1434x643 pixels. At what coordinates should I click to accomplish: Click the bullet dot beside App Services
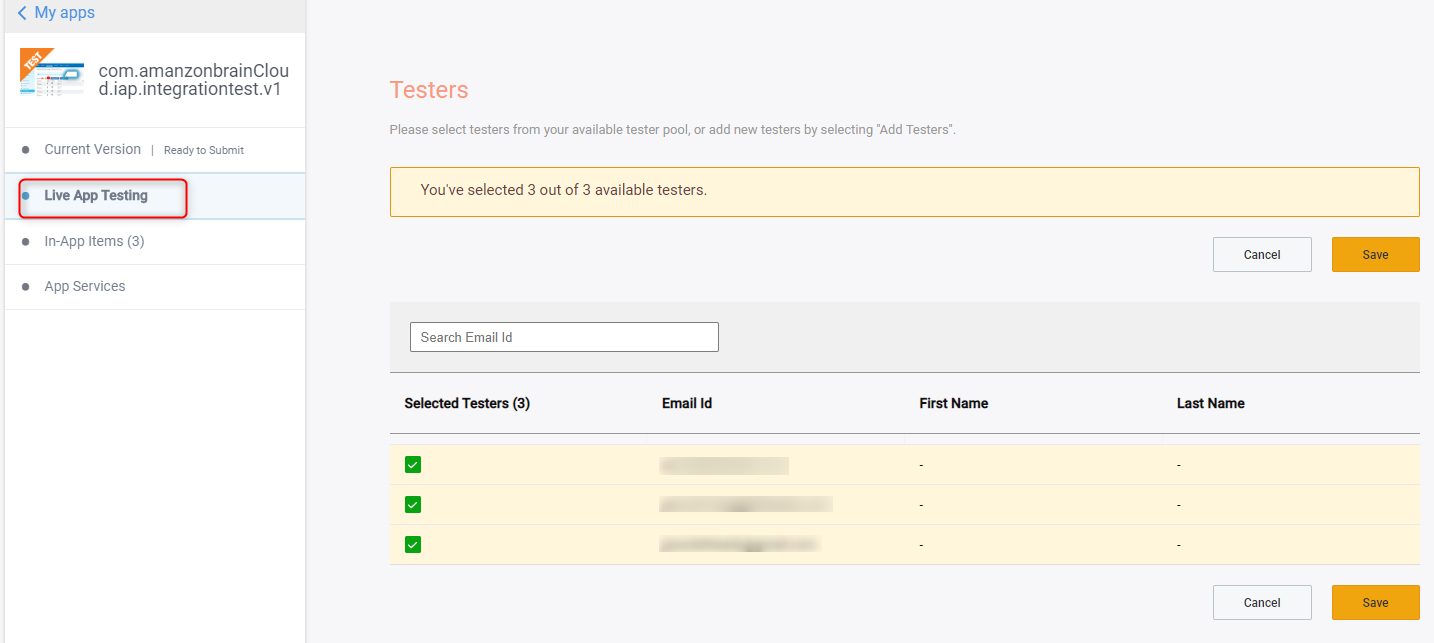point(25,287)
